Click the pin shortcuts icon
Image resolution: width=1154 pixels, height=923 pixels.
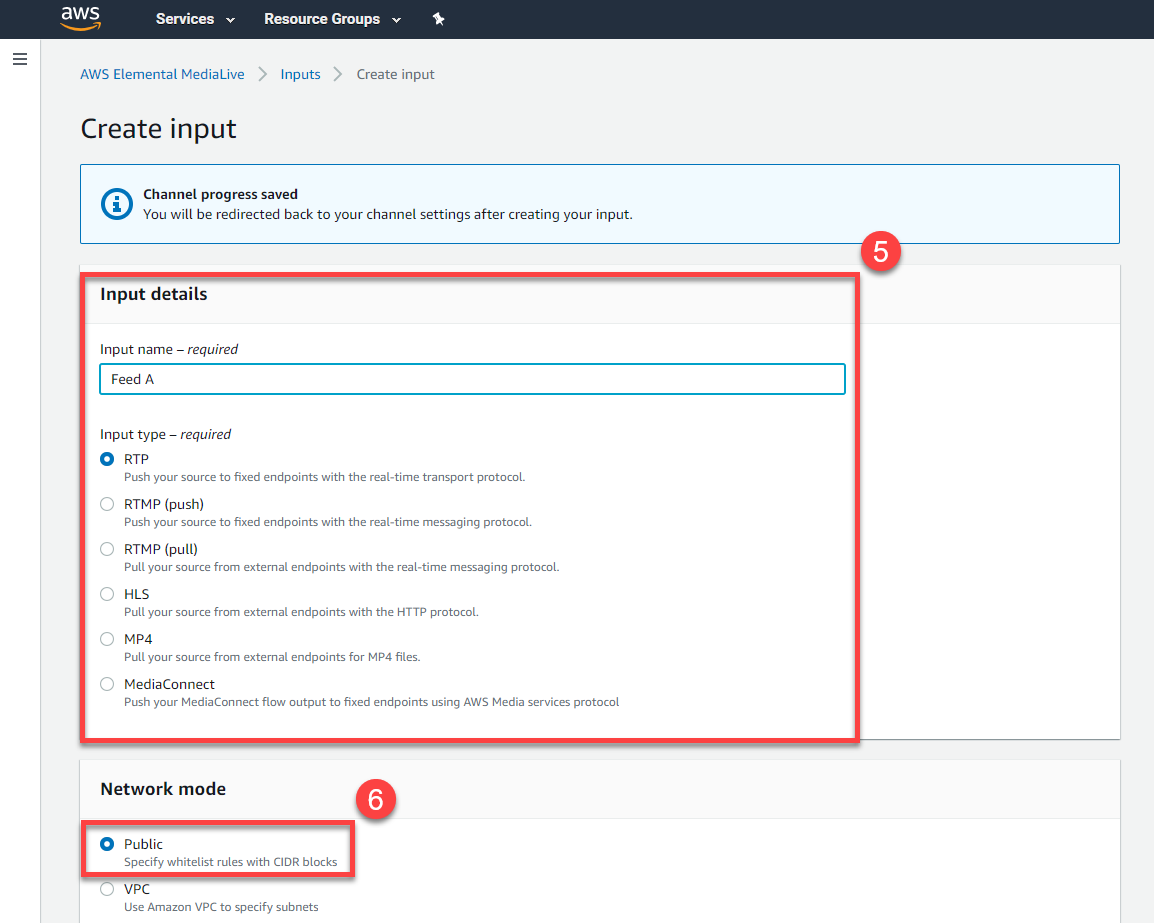tap(439, 19)
